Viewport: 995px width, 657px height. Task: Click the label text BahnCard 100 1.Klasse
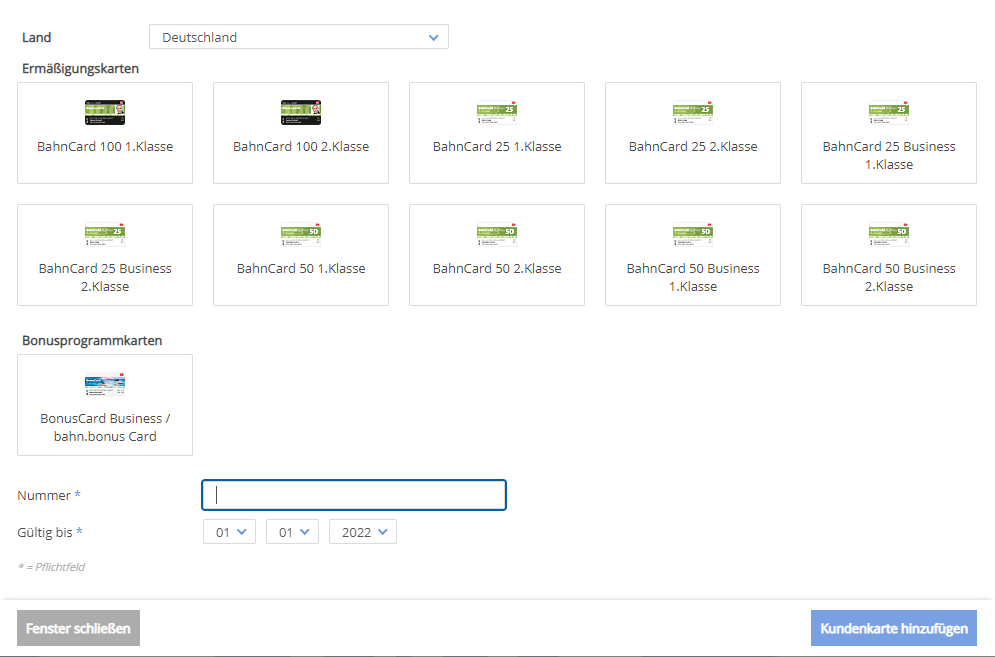(105, 147)
